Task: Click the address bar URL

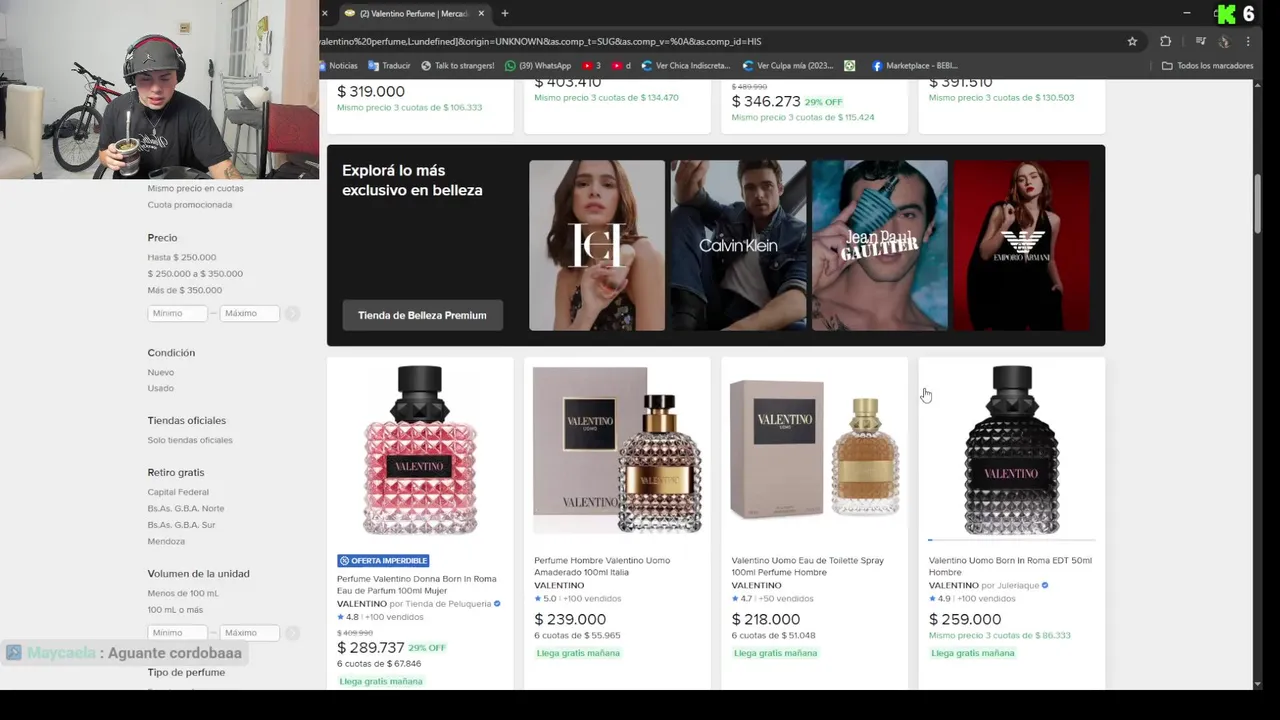Action: coord(540,42)
